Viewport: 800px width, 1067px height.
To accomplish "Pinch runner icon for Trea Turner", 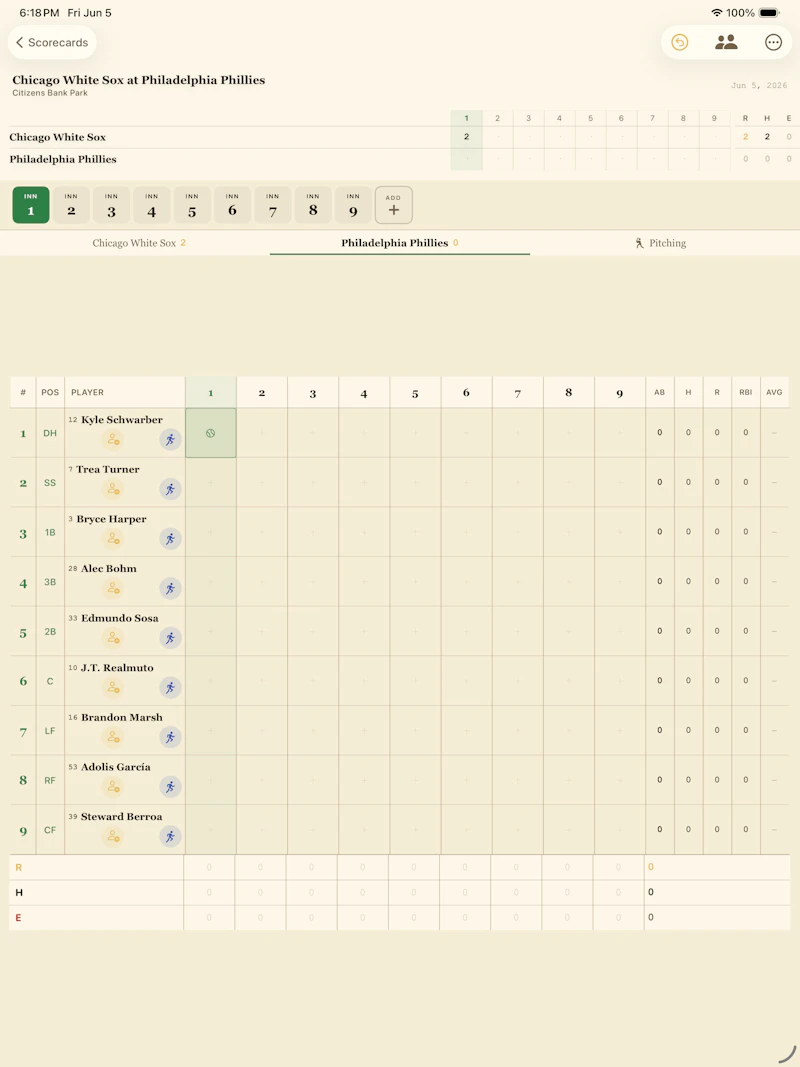I will coord(171,489).
